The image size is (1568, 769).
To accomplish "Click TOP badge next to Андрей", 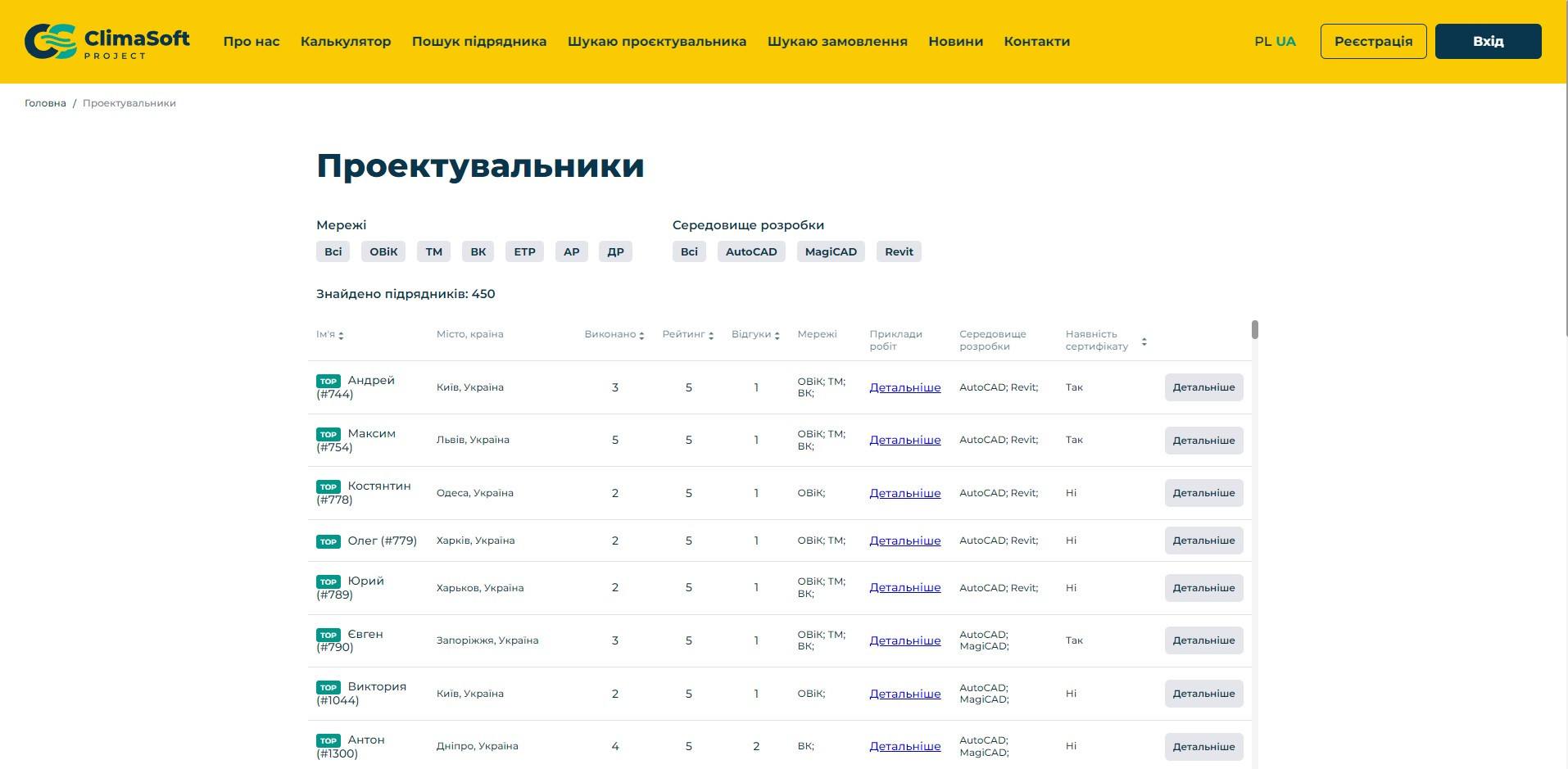I will pyautogui.click(x=329, y=382).
